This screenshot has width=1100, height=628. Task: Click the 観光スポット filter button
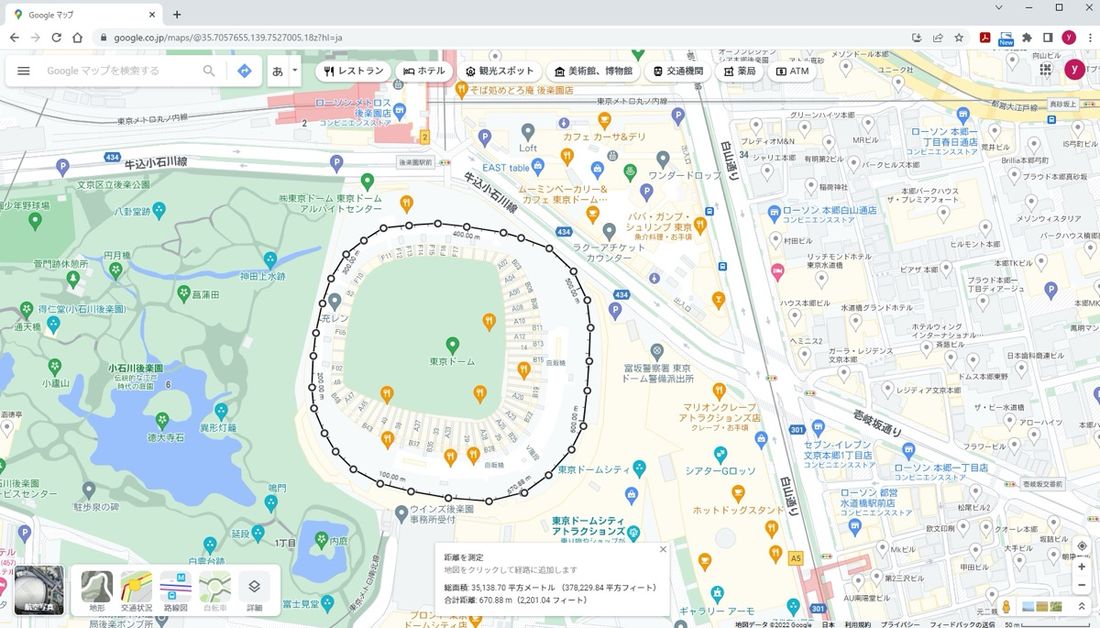click(500, 71)
